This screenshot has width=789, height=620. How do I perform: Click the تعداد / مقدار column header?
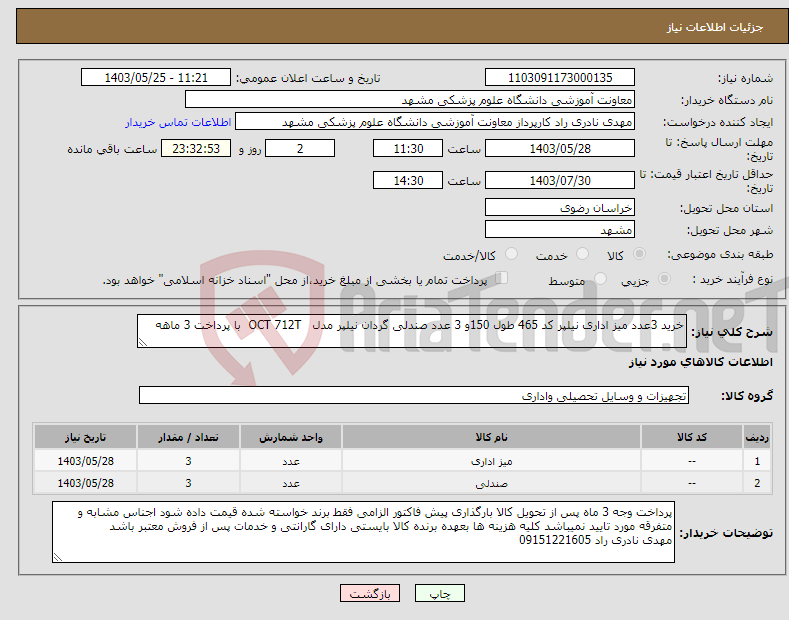(x=188, y=437)
